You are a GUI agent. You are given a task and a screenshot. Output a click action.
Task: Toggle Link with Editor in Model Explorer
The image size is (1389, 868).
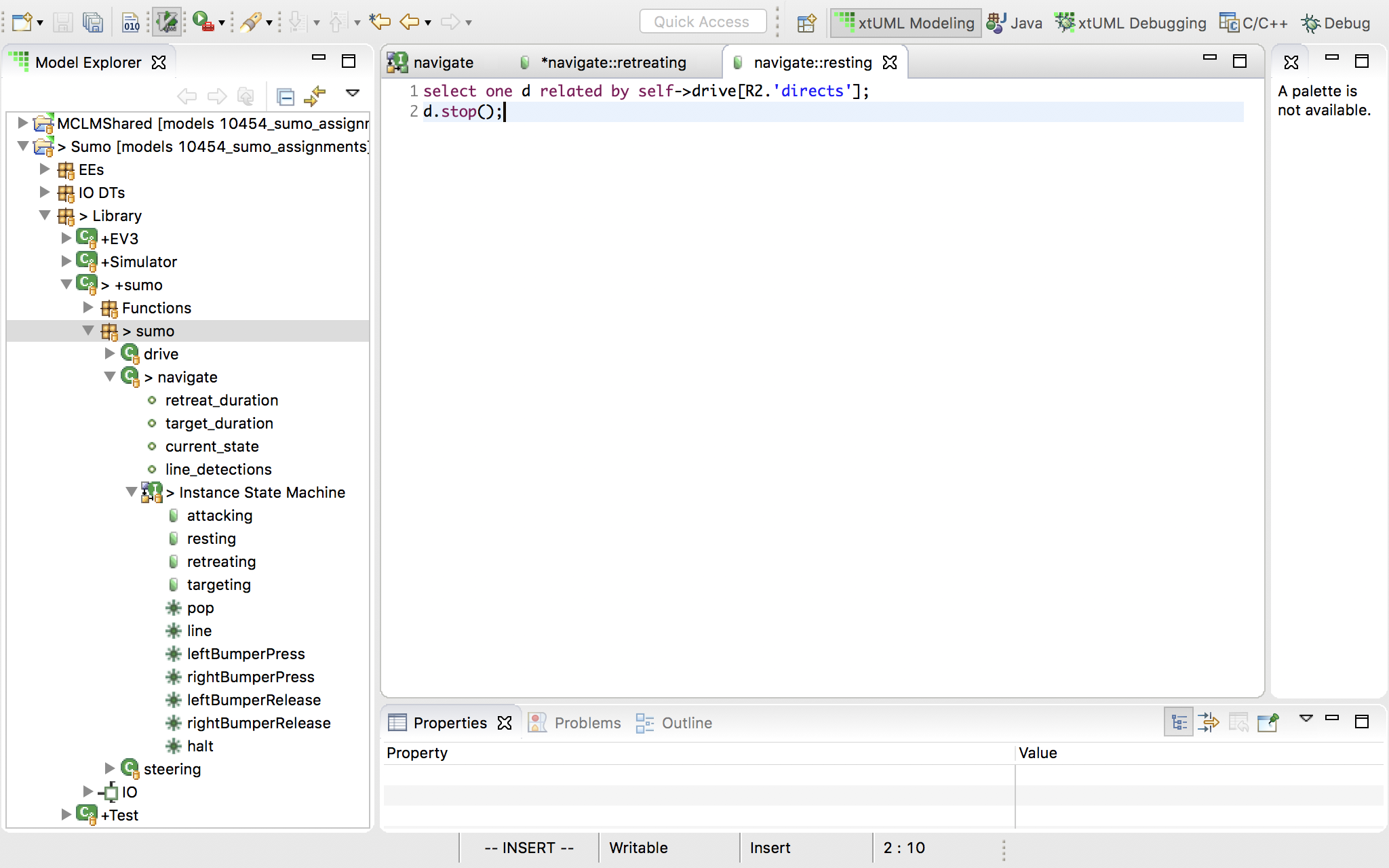coord(315,96)
